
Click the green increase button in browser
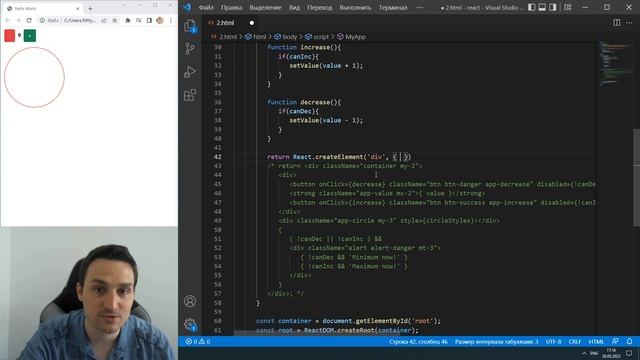click(x=30, y=36)
